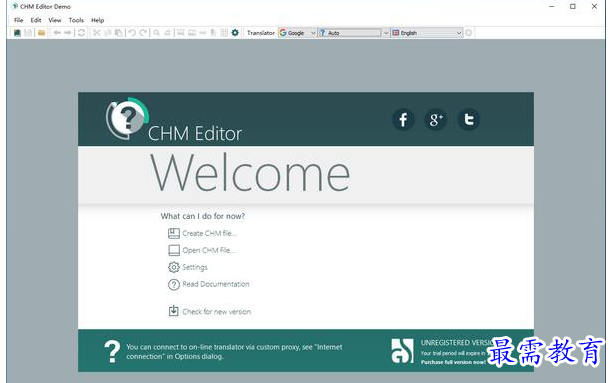Click the book icon beside Open CHM File
The image size is (611, 383).
coord(174,250)
